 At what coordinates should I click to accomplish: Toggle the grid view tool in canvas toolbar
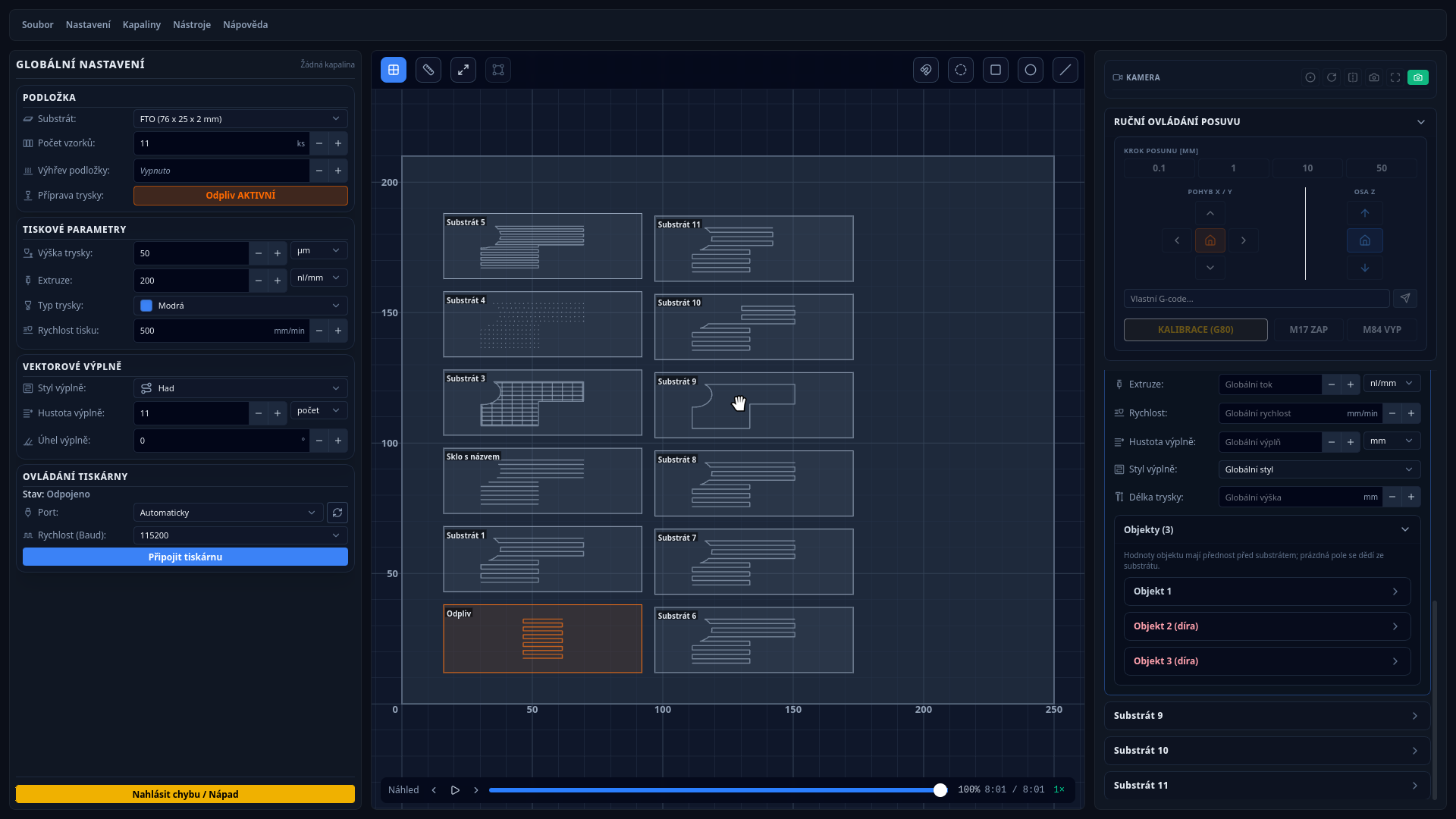394,70
